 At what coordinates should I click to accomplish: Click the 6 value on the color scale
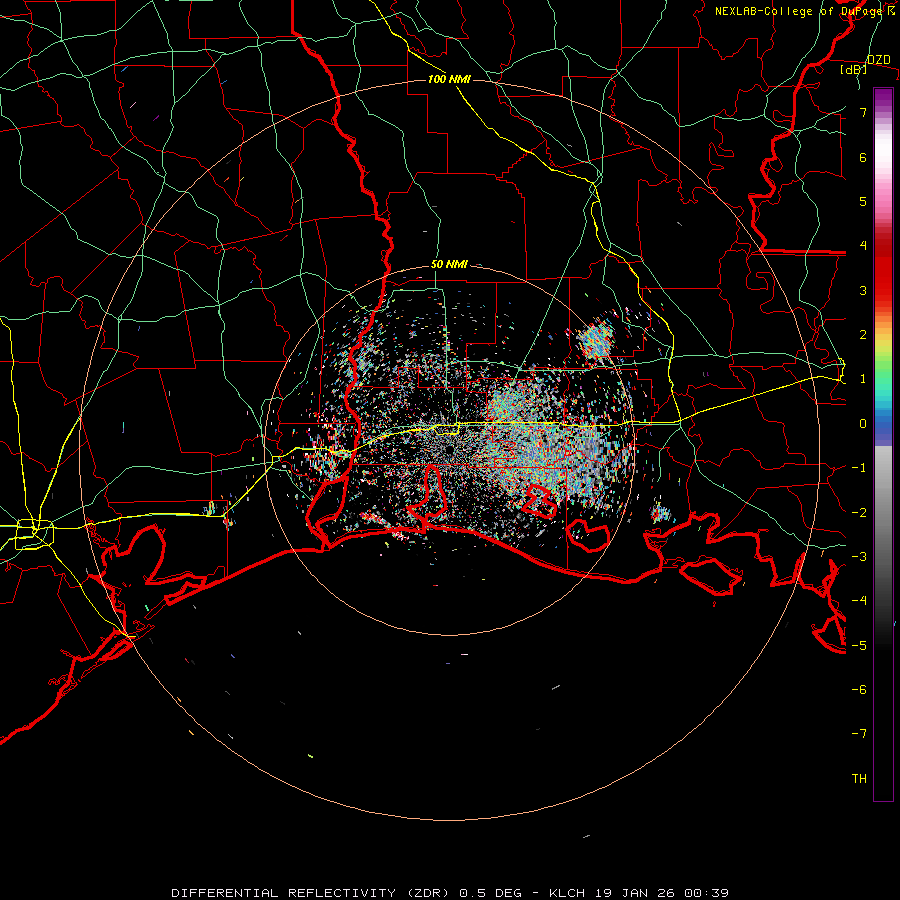(863, 157)
